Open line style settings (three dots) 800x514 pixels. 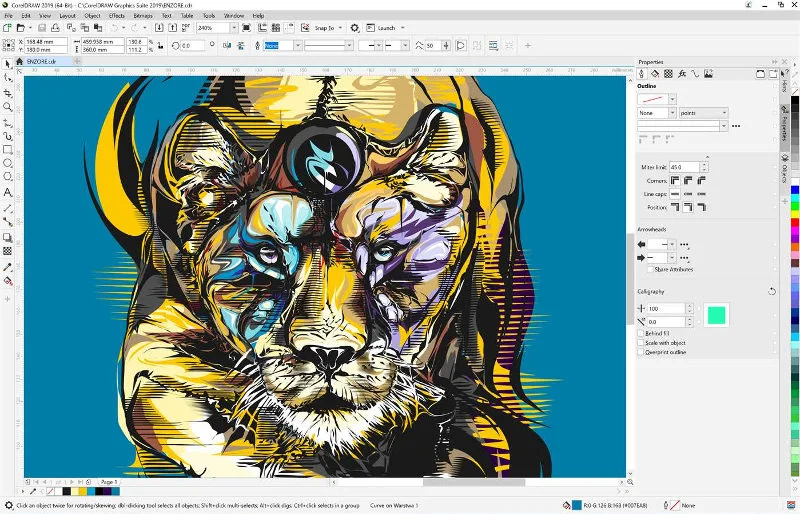coord(736,126)
